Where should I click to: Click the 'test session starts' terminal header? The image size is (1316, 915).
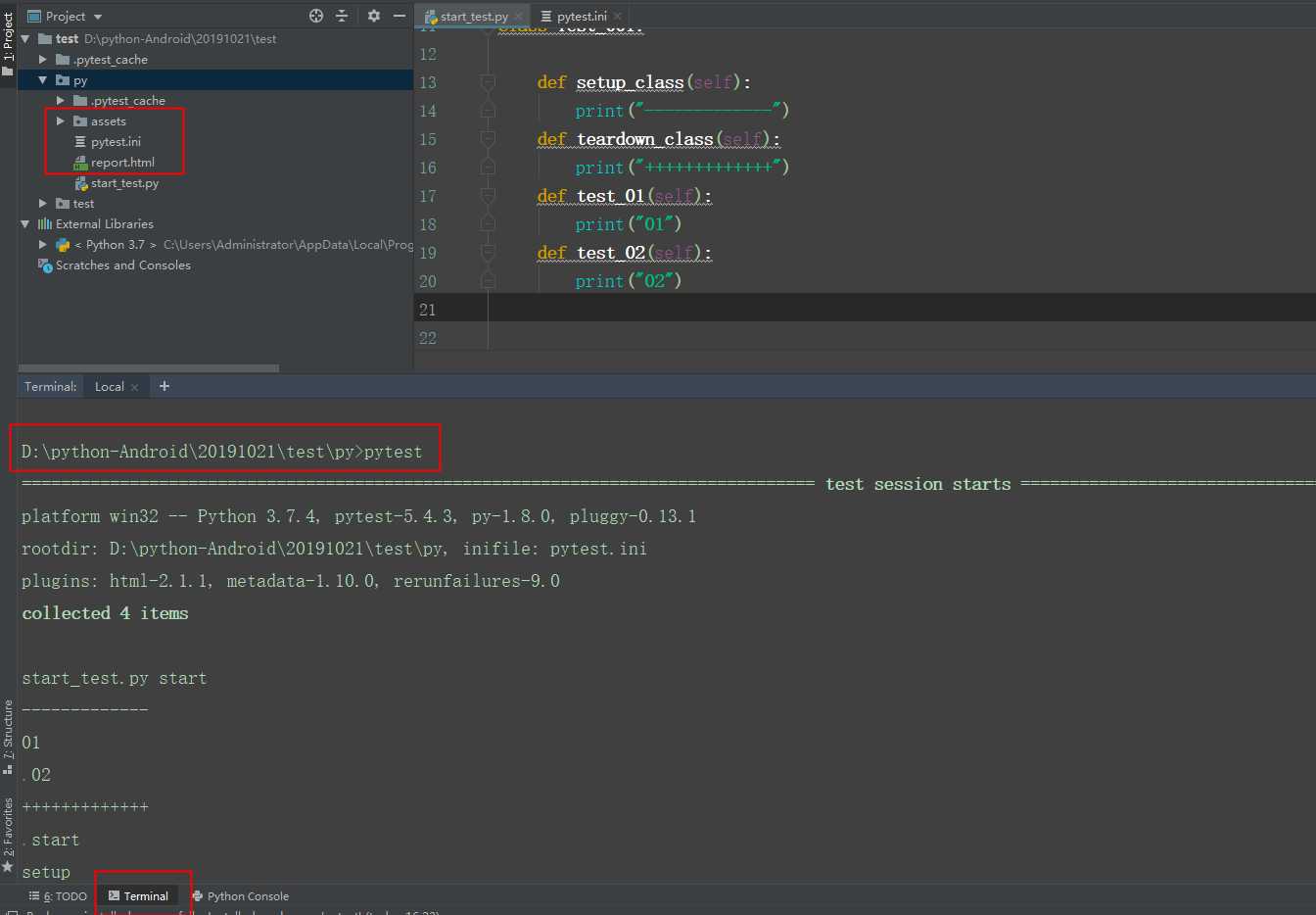pyautogui.click(x=917, y=484)
